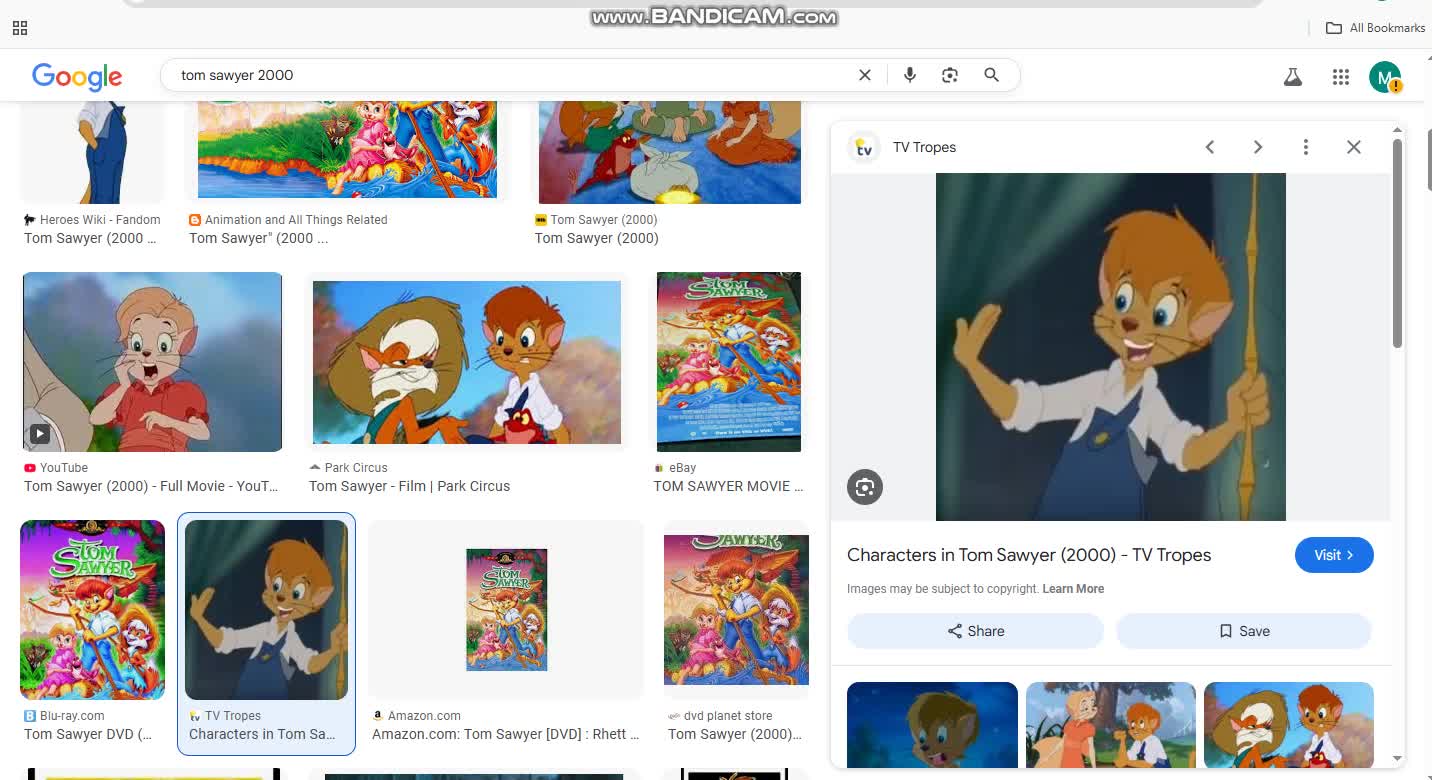Clear the search box text
This screenshot has width=1432, height=780.
point(865,75)
